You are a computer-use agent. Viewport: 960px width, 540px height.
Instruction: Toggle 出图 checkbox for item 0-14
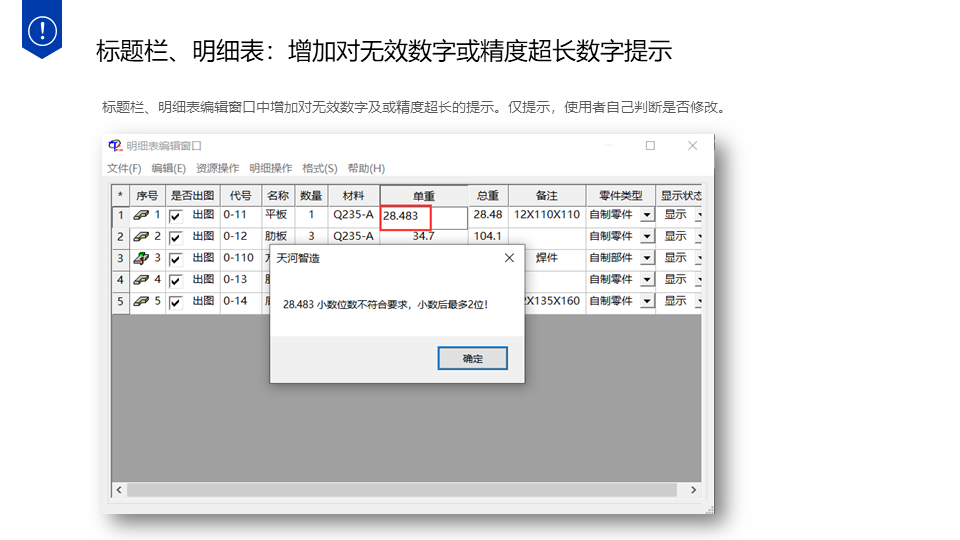point(176,302)
